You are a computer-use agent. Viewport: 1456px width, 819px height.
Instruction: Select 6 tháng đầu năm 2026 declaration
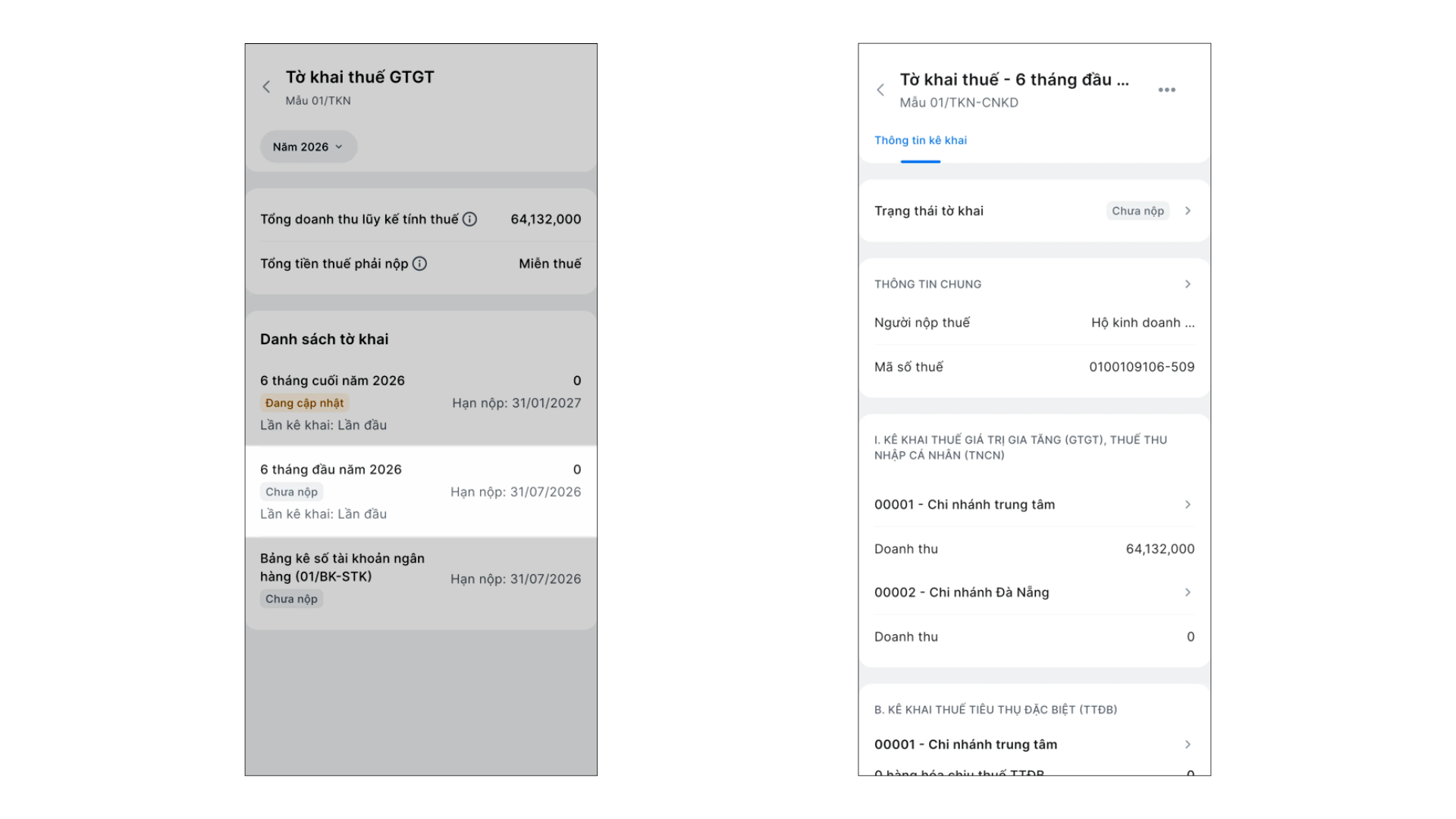pyautogui.click(x=421, y=491)
